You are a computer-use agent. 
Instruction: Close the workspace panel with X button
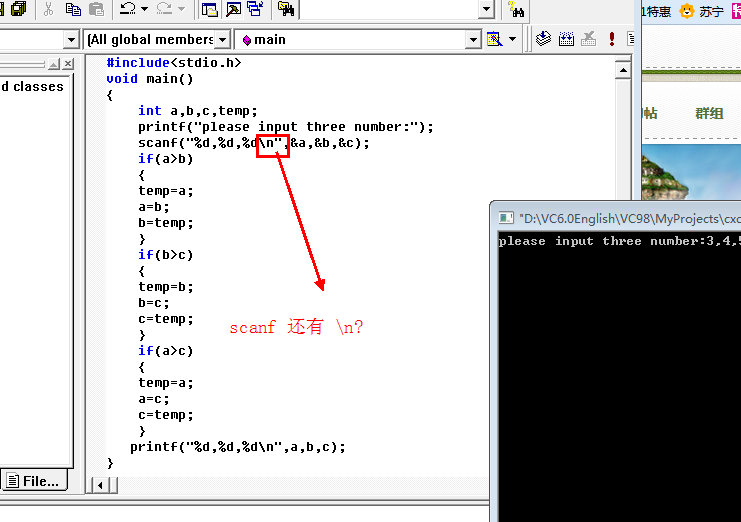click(68, 64)
